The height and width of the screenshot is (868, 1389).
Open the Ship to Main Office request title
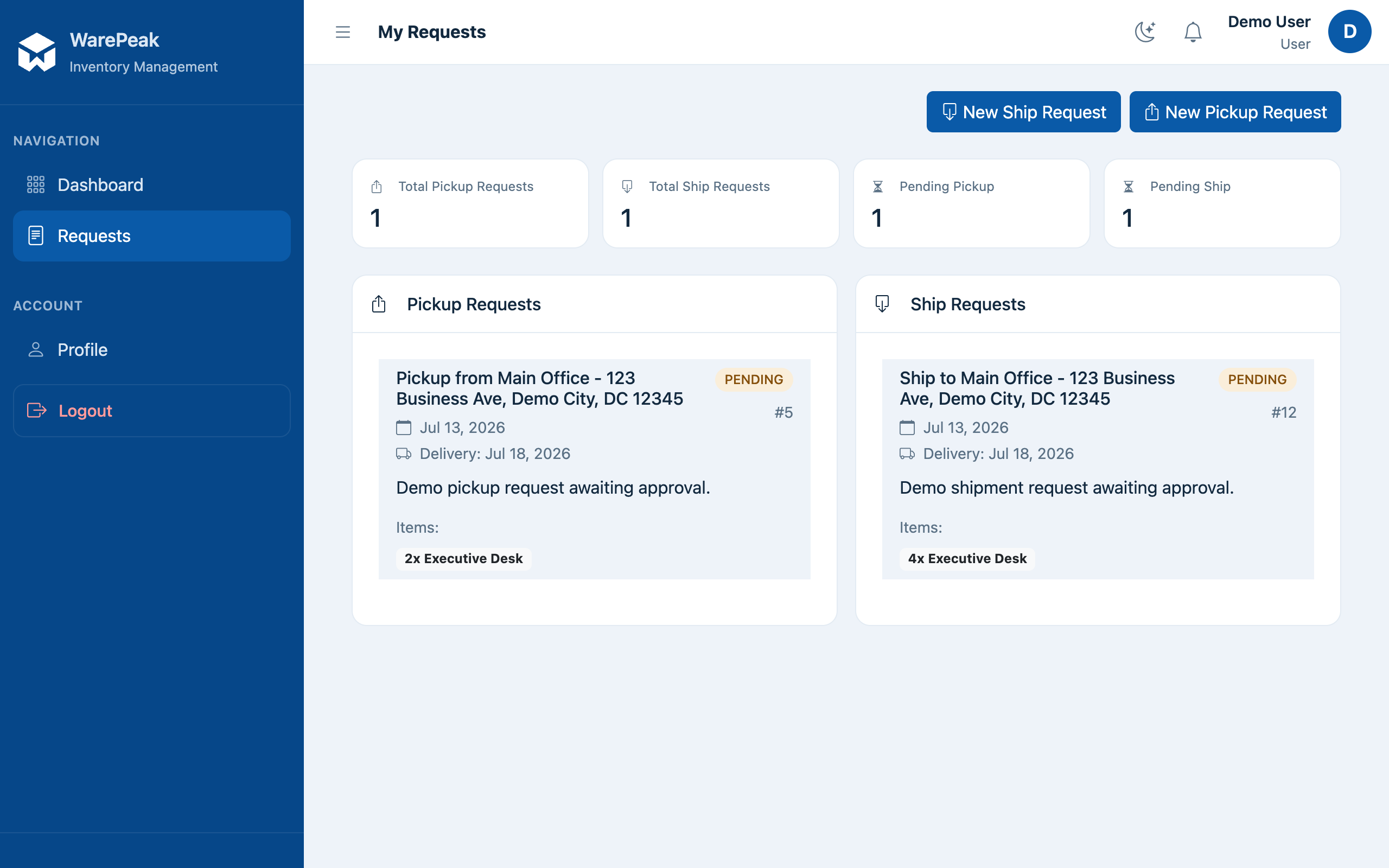point(1036,388)
